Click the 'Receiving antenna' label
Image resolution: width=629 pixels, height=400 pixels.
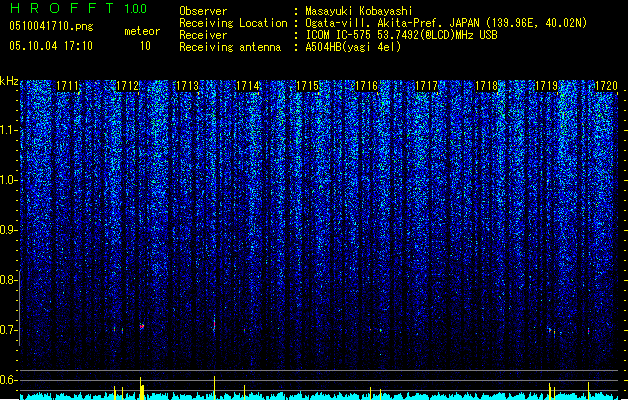click(230, 47)
